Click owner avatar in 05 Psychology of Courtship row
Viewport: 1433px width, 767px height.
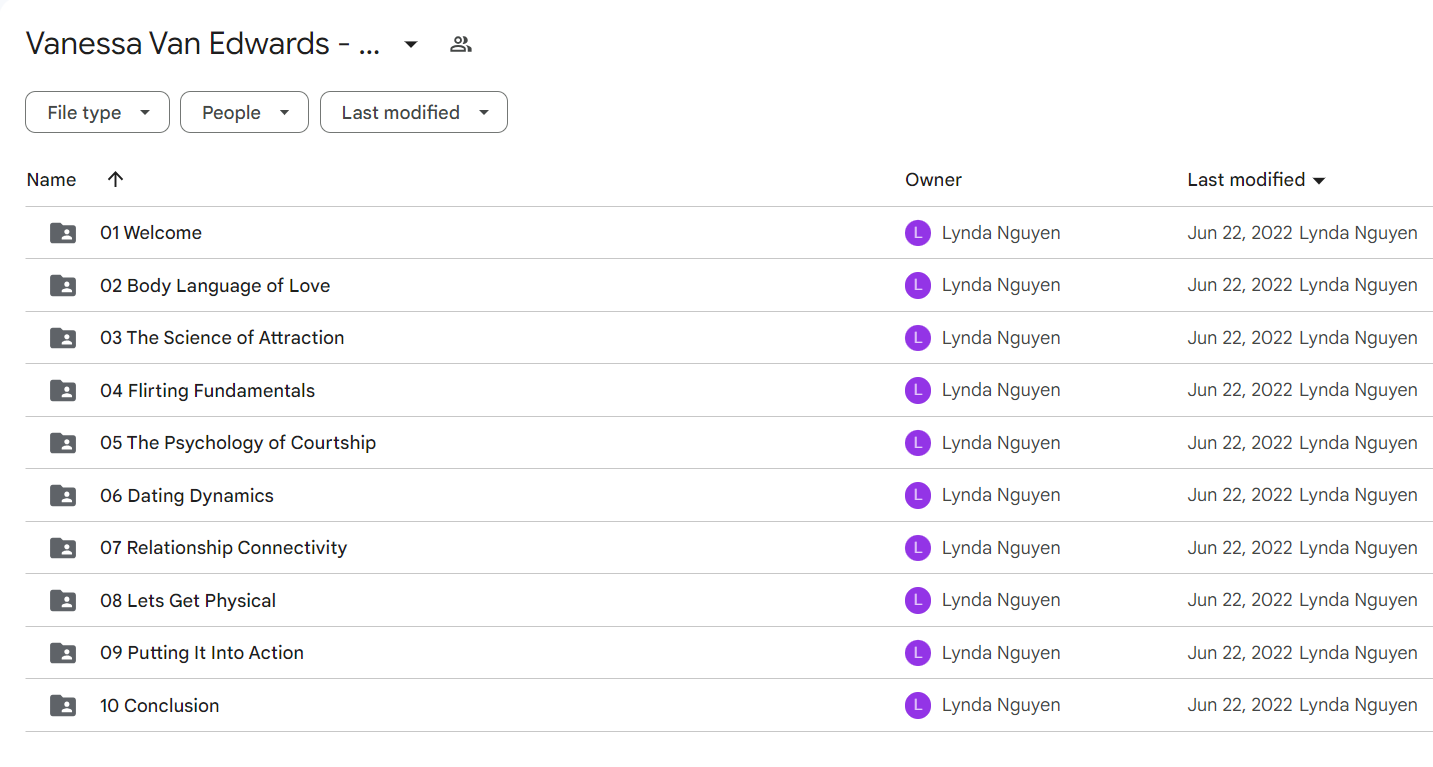pos(918,443)
